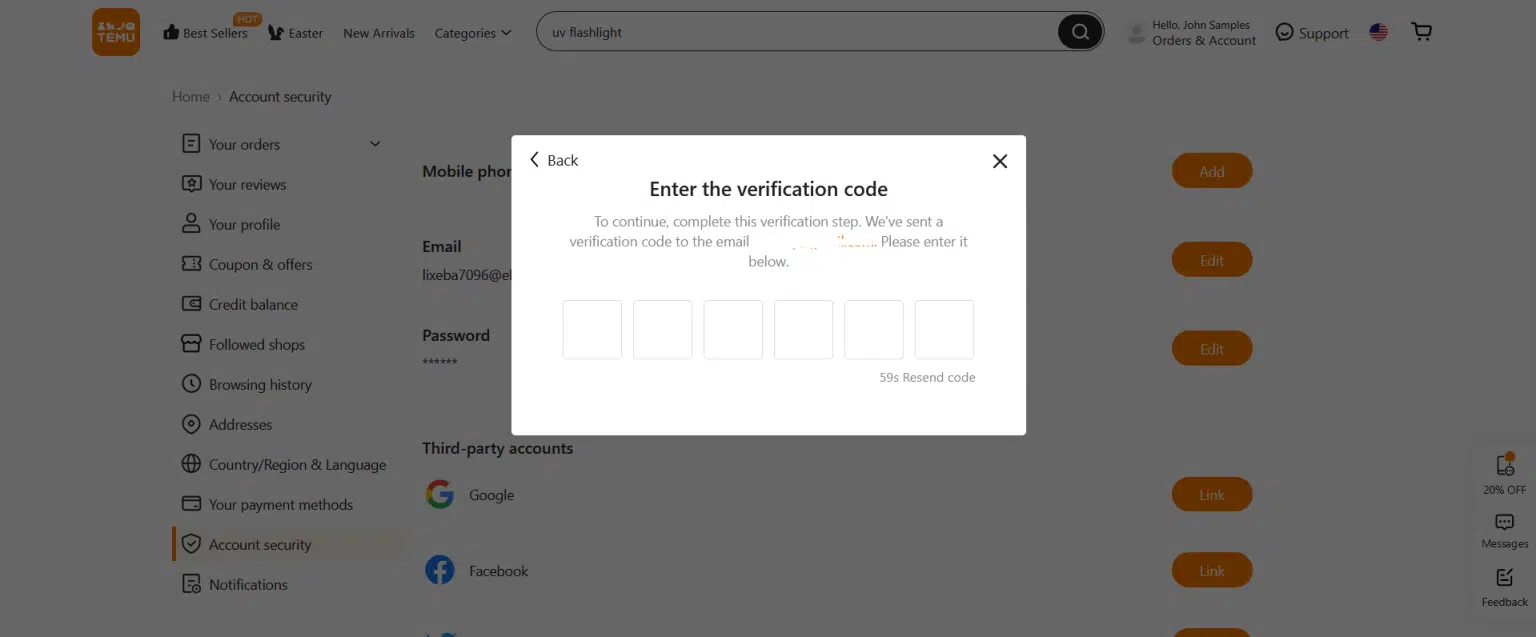Collapse the Your orders section

tap(375, 144)
